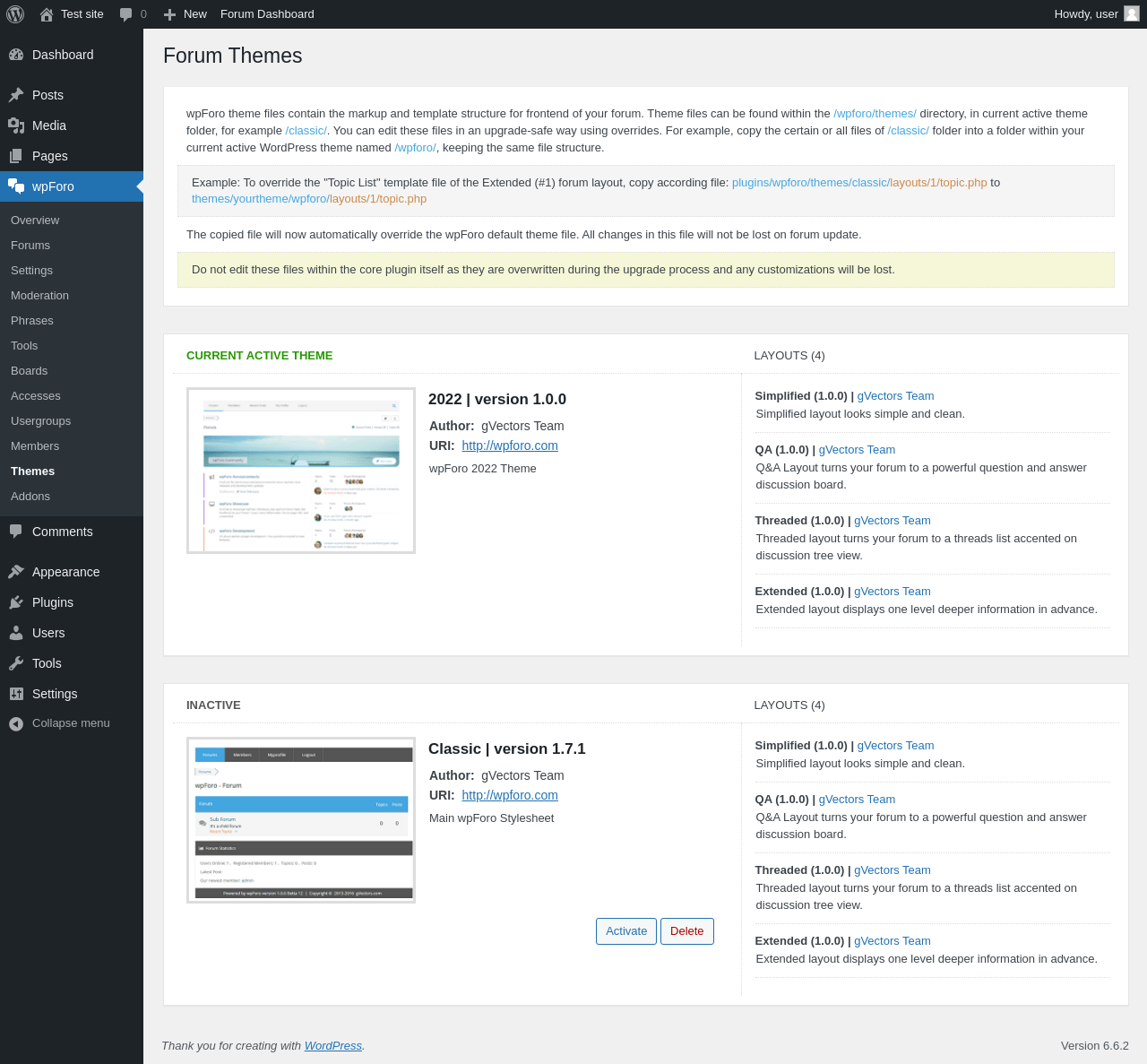
Task: Click the Pages icon in sidebar
Action: 16,156
